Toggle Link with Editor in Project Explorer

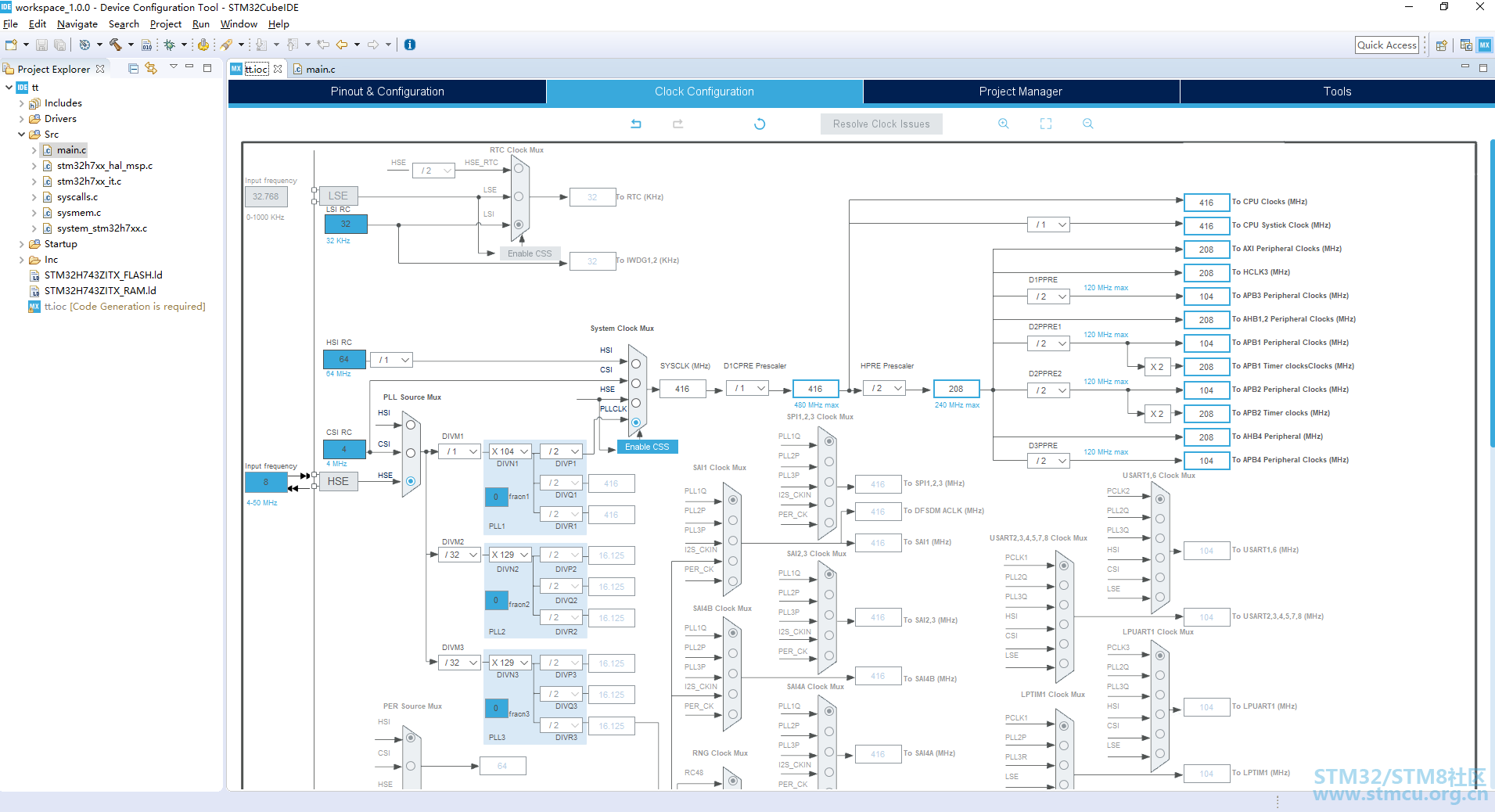tap(151, 69)
